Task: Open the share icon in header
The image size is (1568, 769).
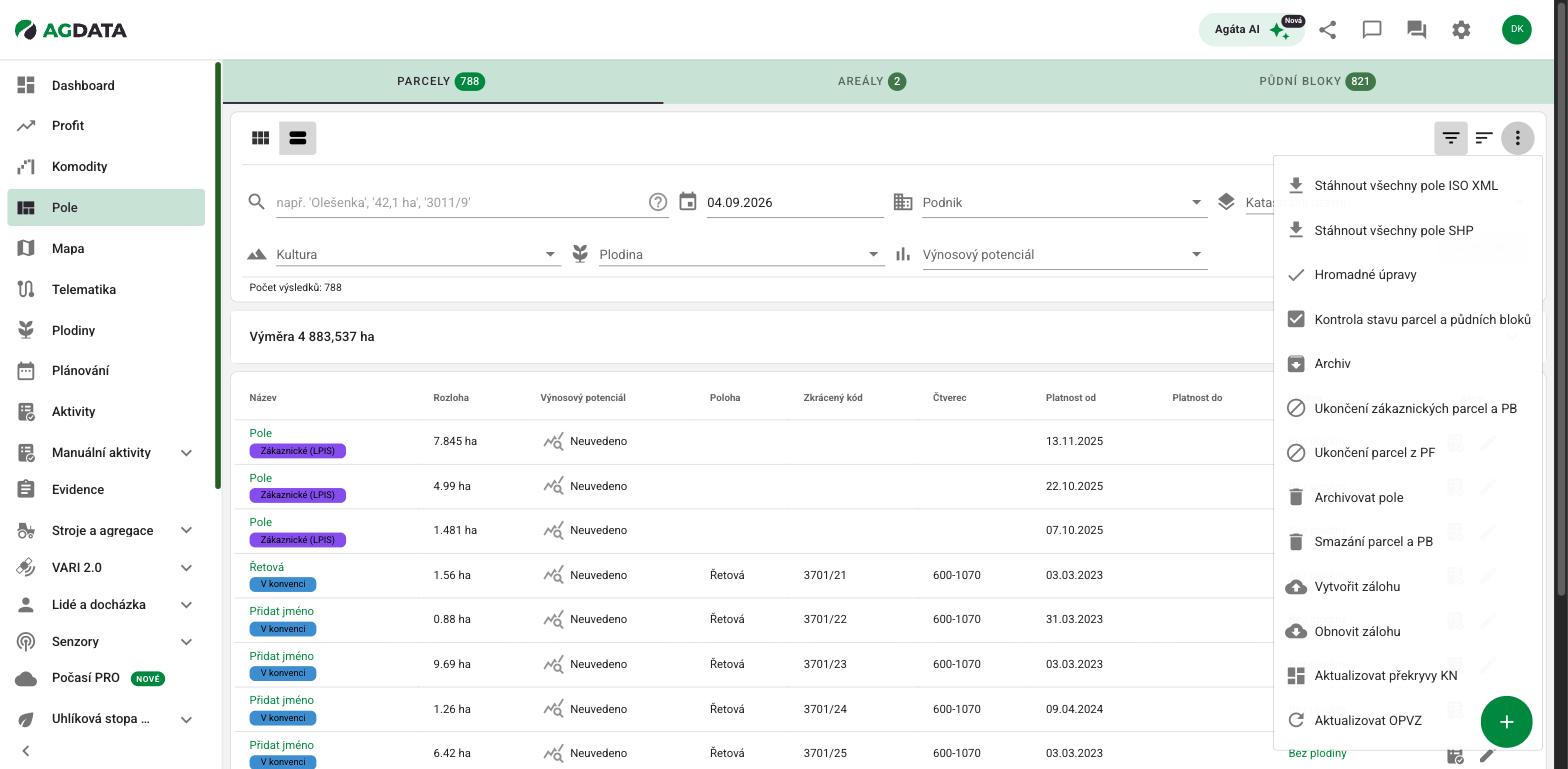Action: 1327,30
